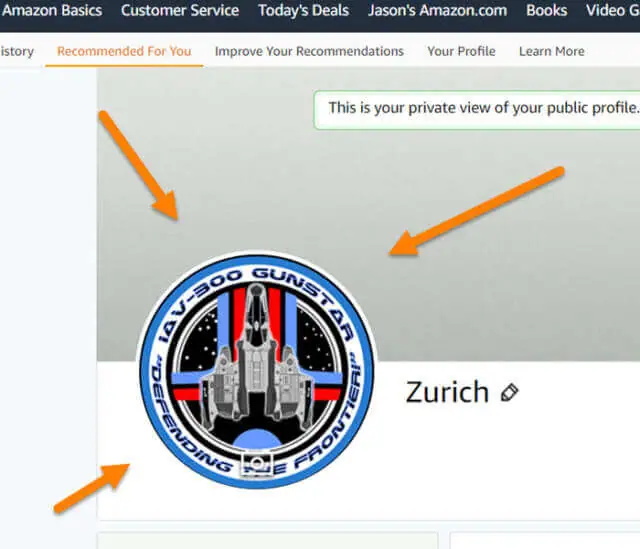Click the orange arrow below the avatar
The width and height of the screenshot is (640, 549).
point(92,487)
